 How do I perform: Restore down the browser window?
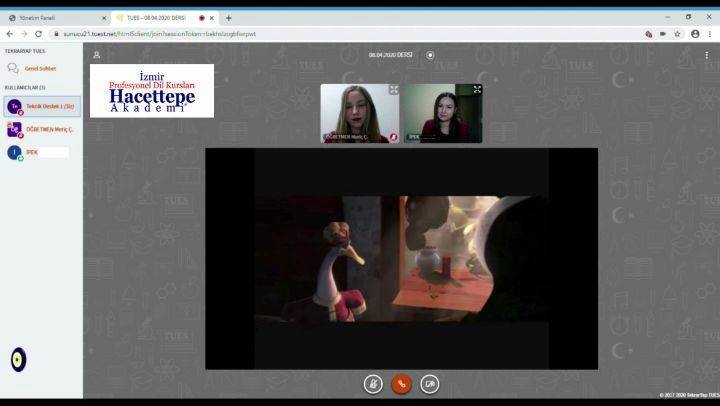pyautogui.click(x=688, y=17)
